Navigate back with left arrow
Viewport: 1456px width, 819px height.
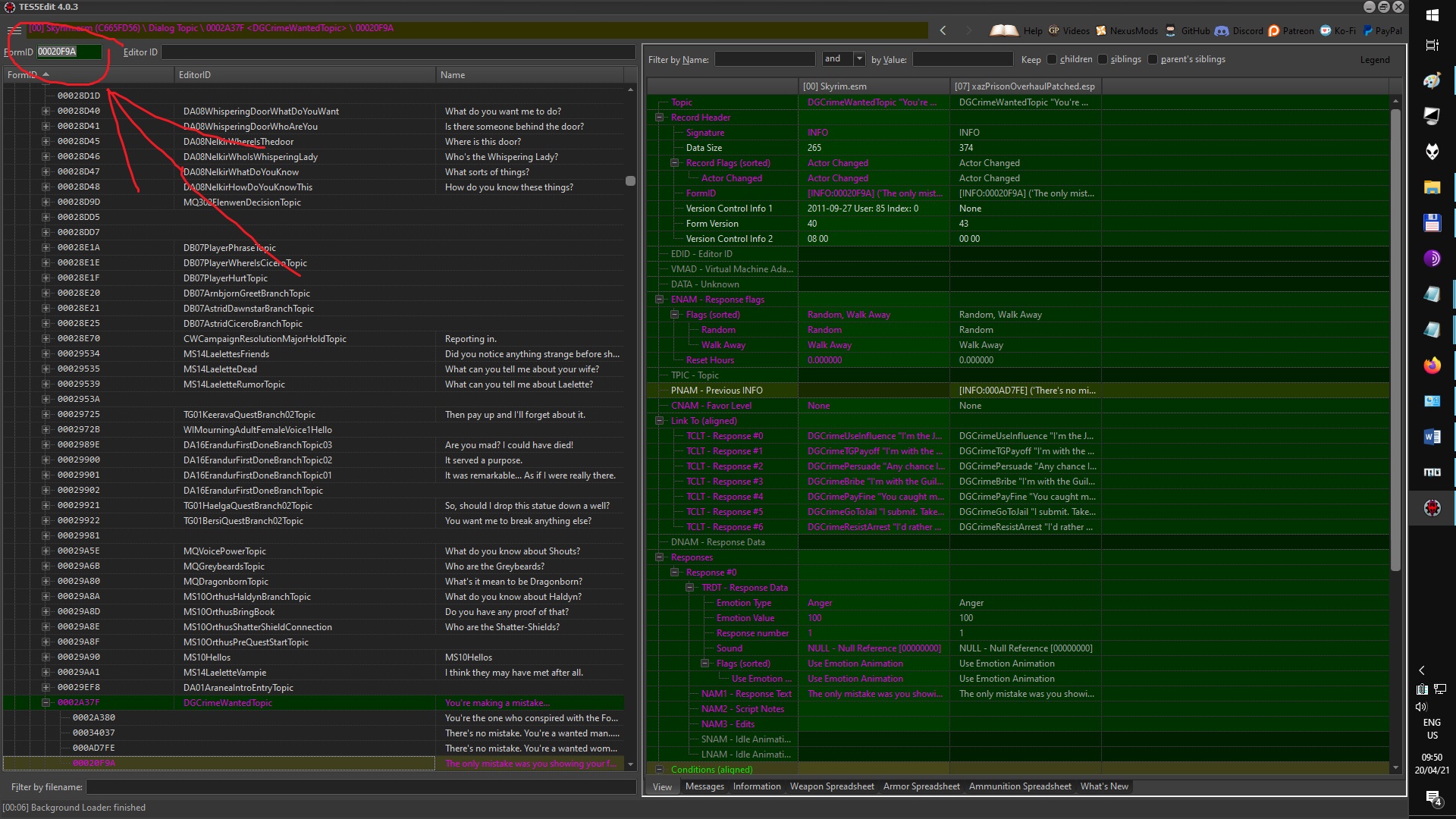943,30
